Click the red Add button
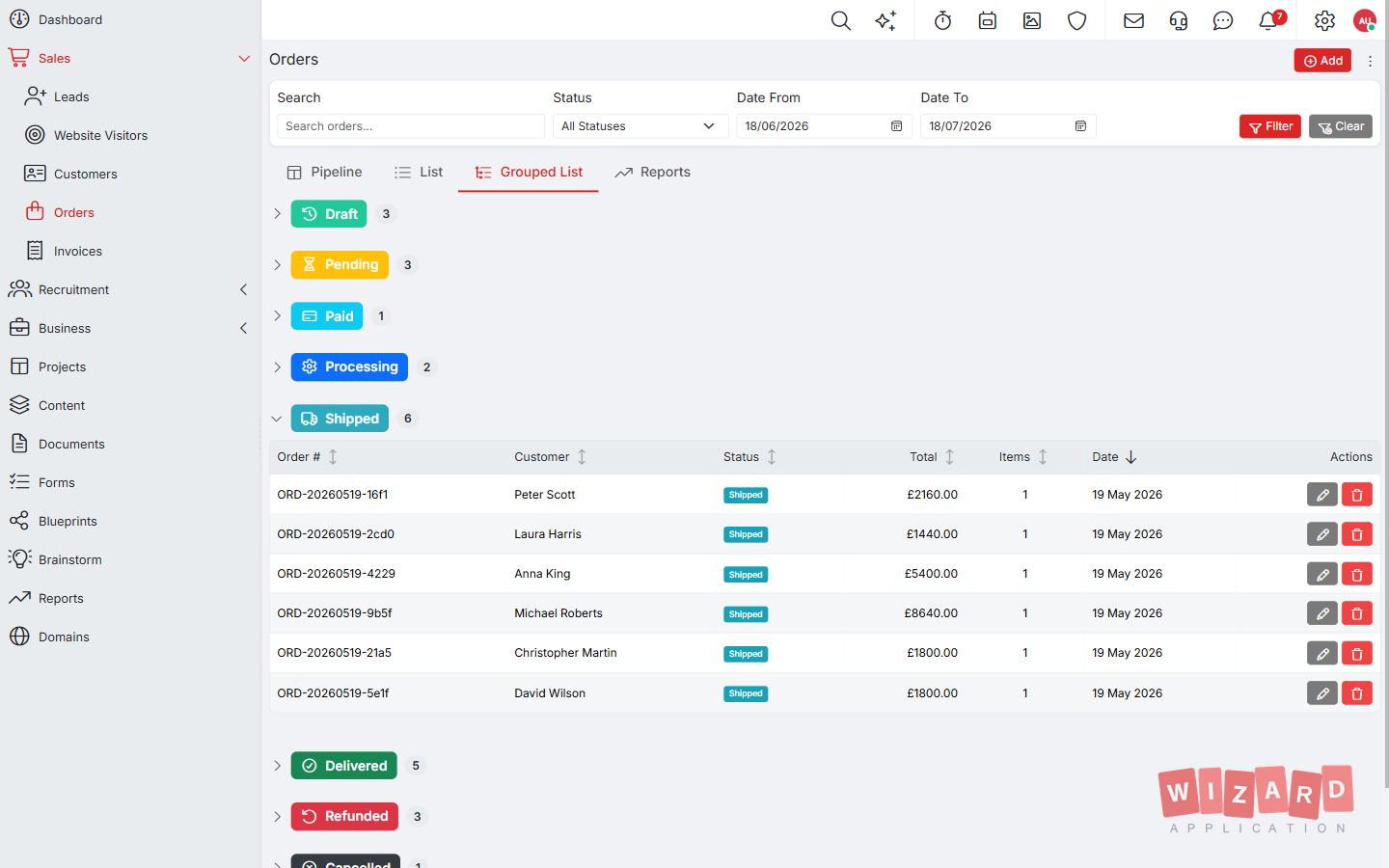The image size is (1389, 868). (1322, 61)
